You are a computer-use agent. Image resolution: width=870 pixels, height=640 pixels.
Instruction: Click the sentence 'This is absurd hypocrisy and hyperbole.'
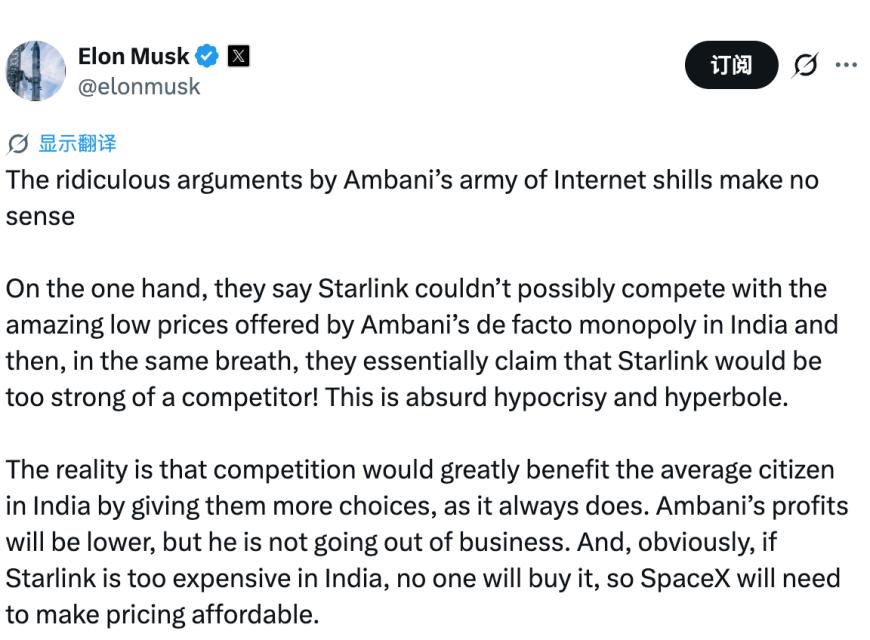coord(557,397)
